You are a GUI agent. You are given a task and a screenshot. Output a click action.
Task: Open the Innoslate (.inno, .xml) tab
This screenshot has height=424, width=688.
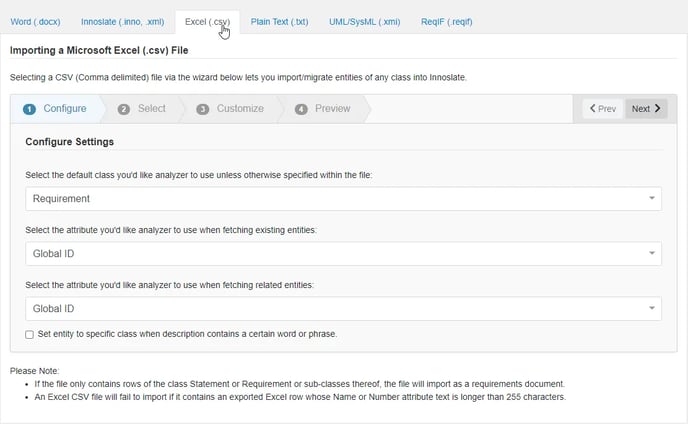[x=122, y=22]
